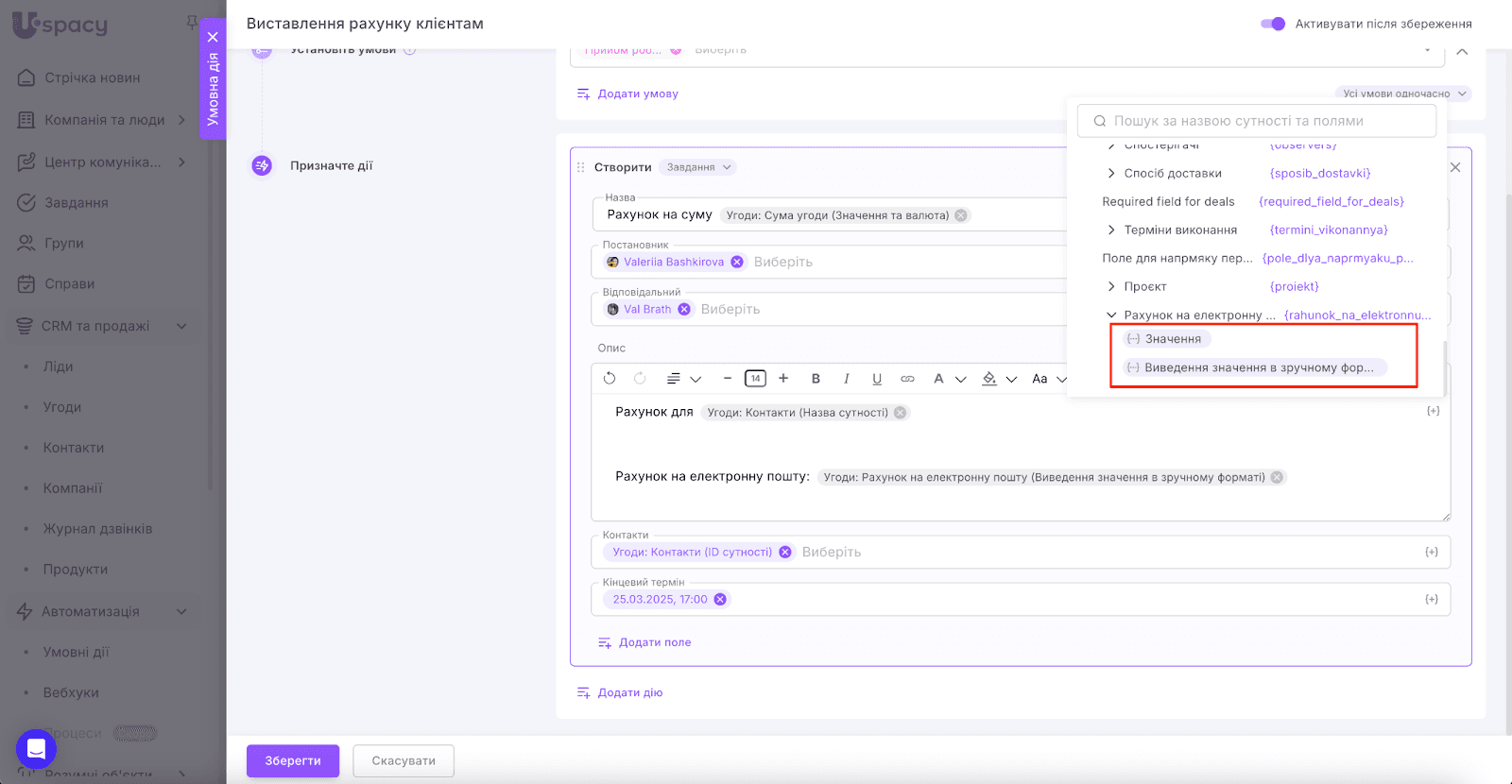Image resolution: width=1512 pixels, height=784 pixels.
Task: Undo the last edit in description
Action: [610, 379]
